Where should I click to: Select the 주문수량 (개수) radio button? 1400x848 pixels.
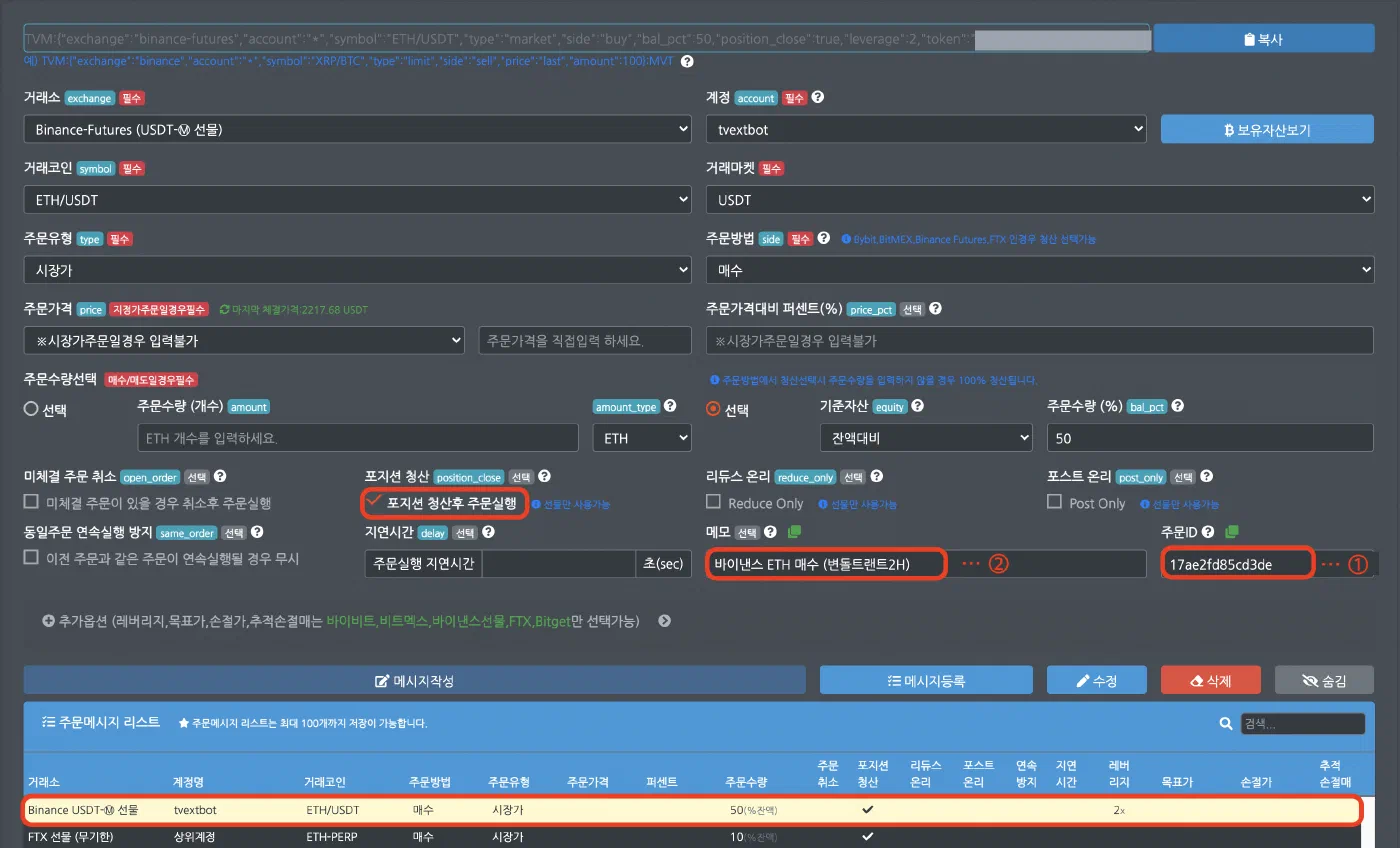pos(31,409)
